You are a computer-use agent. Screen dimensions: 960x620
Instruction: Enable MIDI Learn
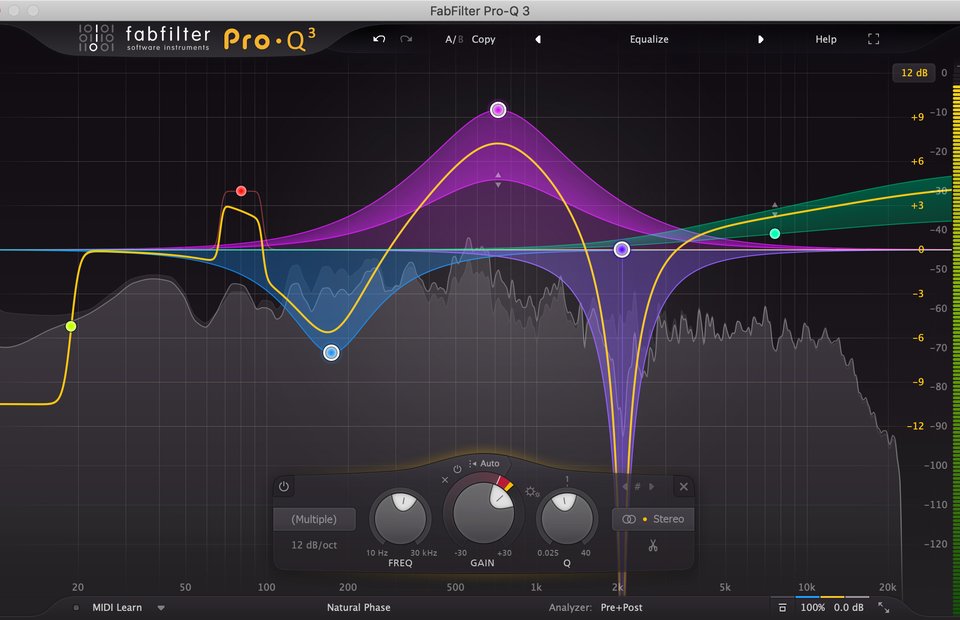[x=117, y=607]
